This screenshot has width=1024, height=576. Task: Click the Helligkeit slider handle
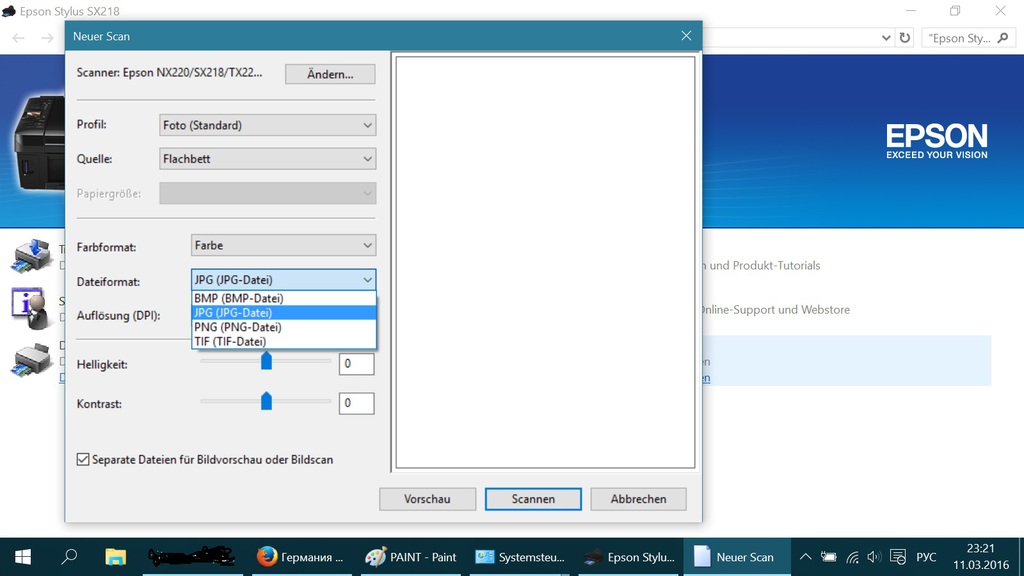[x=266, y=360]
